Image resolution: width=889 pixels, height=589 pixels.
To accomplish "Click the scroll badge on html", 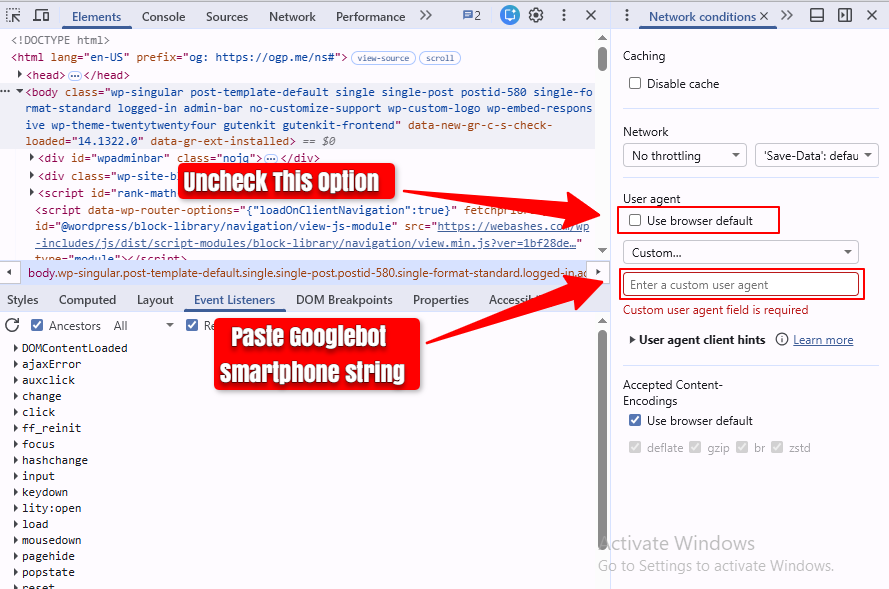I will (440, 58).
